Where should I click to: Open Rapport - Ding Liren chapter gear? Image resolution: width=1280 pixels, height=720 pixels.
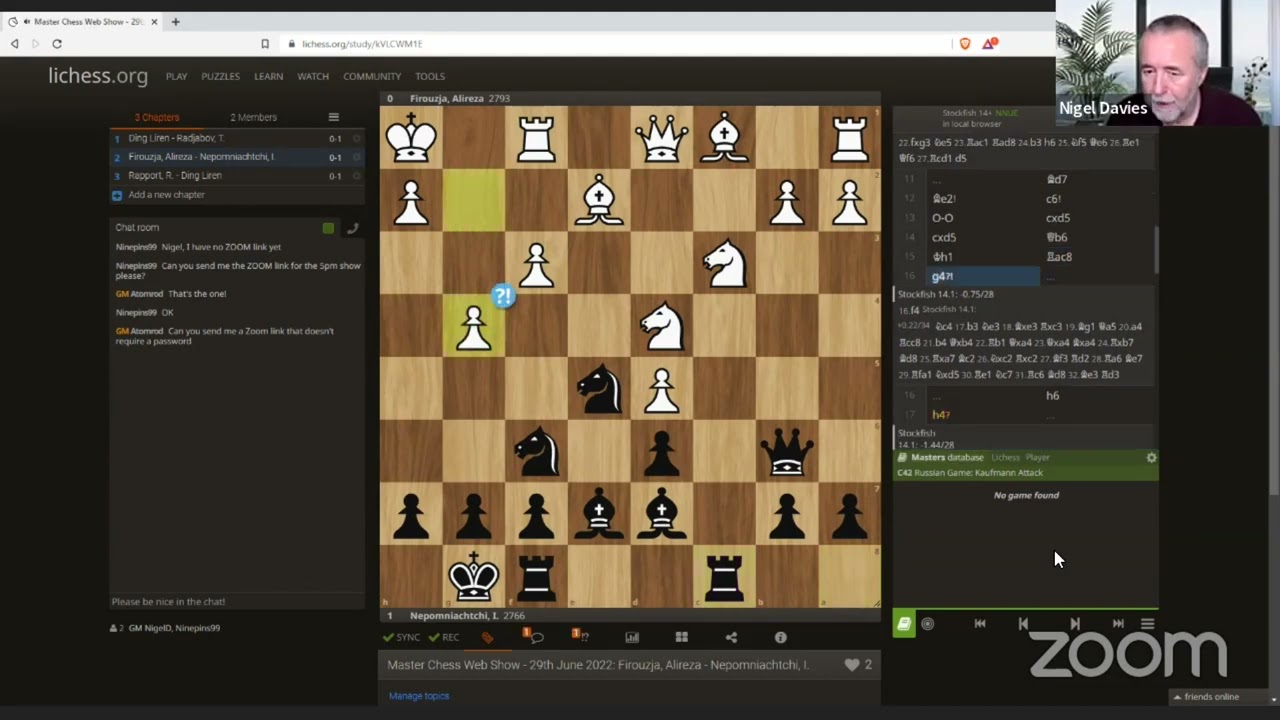356,176
